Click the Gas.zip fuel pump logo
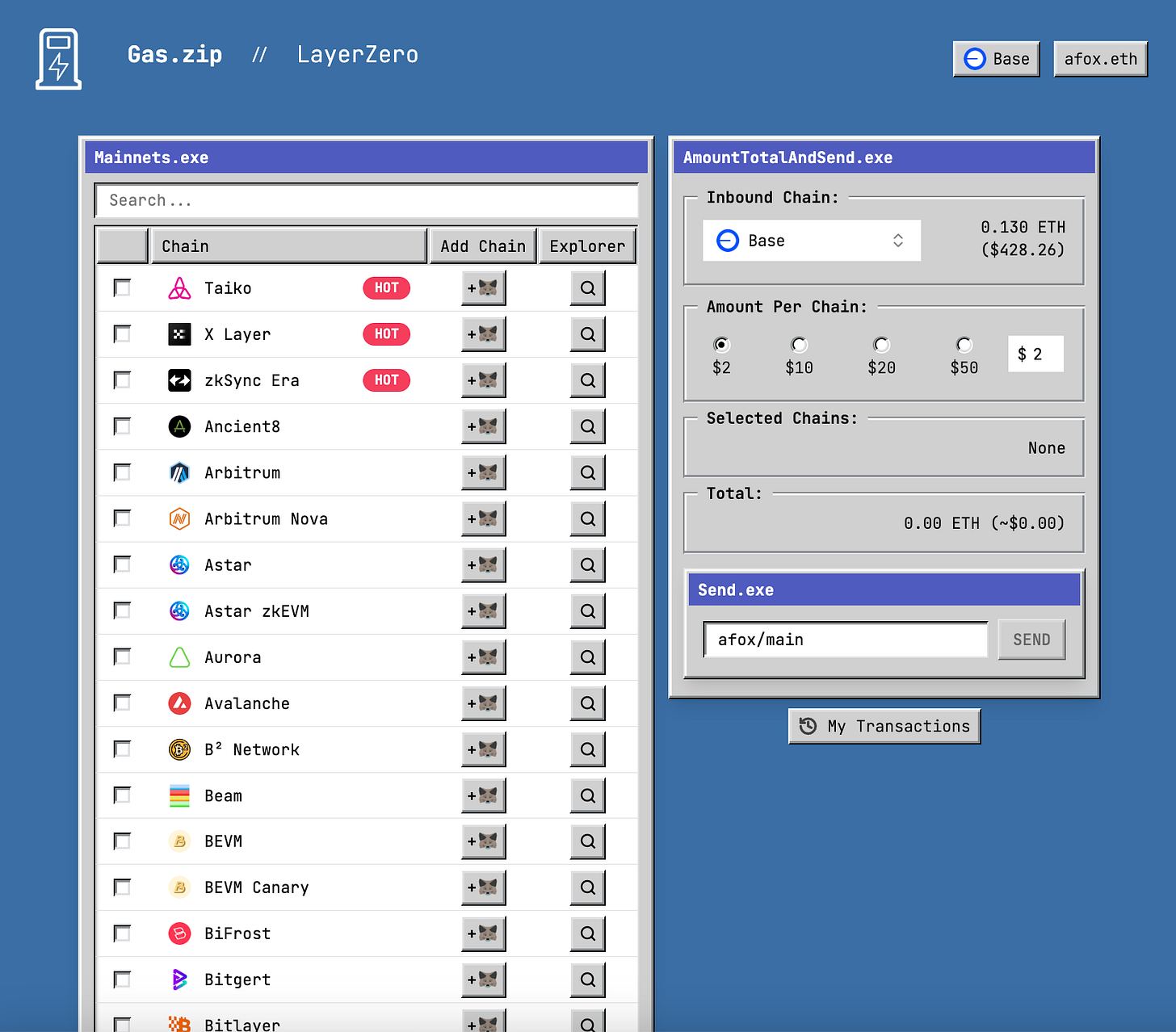1176x1032 pixels. coord(59,59)
